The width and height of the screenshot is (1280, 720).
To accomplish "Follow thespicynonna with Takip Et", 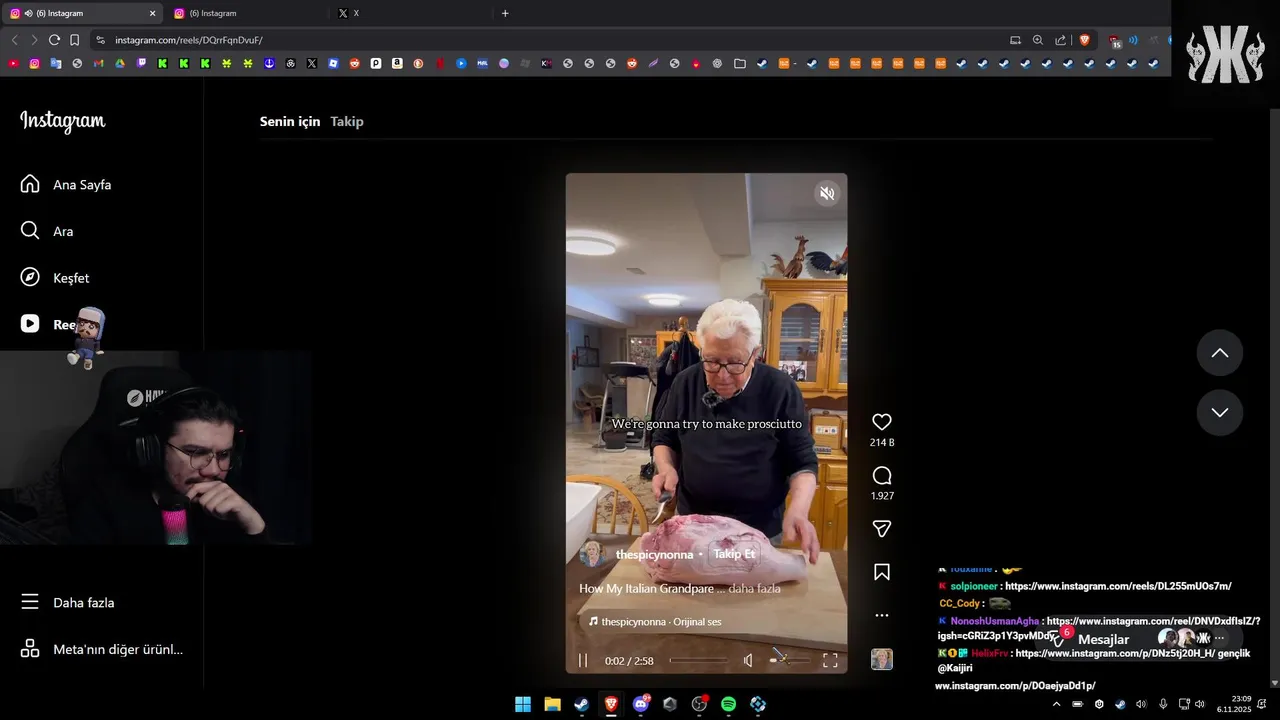I will click(734, 554).
